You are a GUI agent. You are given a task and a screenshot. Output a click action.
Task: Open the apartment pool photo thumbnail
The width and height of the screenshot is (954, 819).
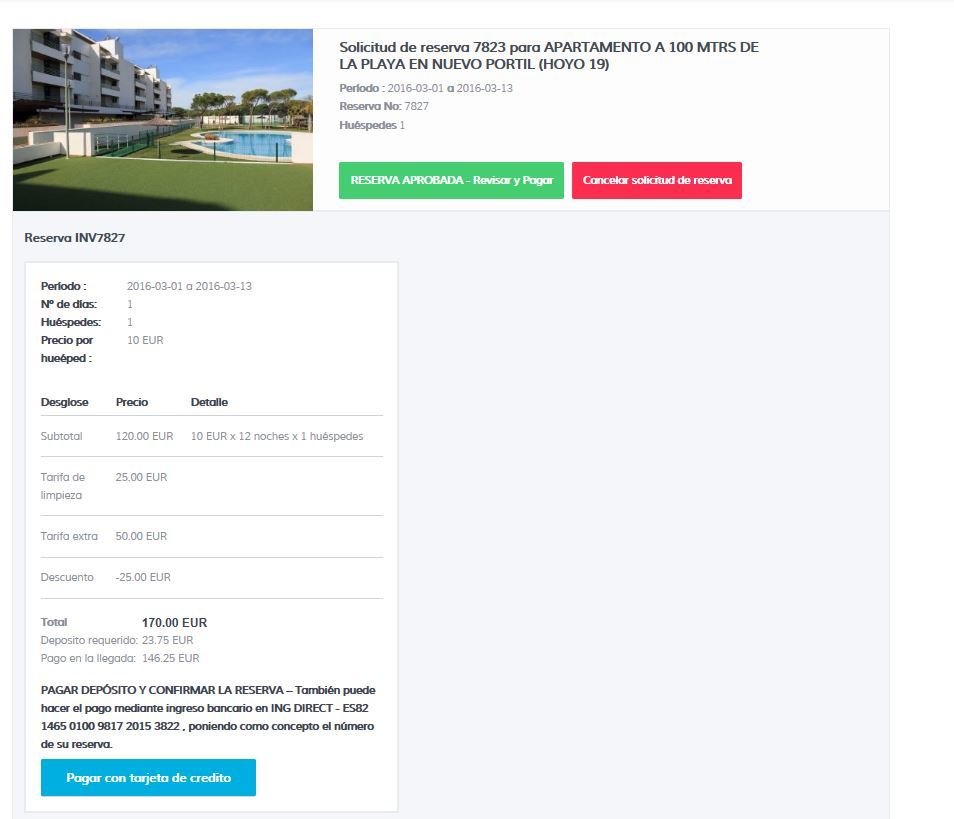coord(162,120)
